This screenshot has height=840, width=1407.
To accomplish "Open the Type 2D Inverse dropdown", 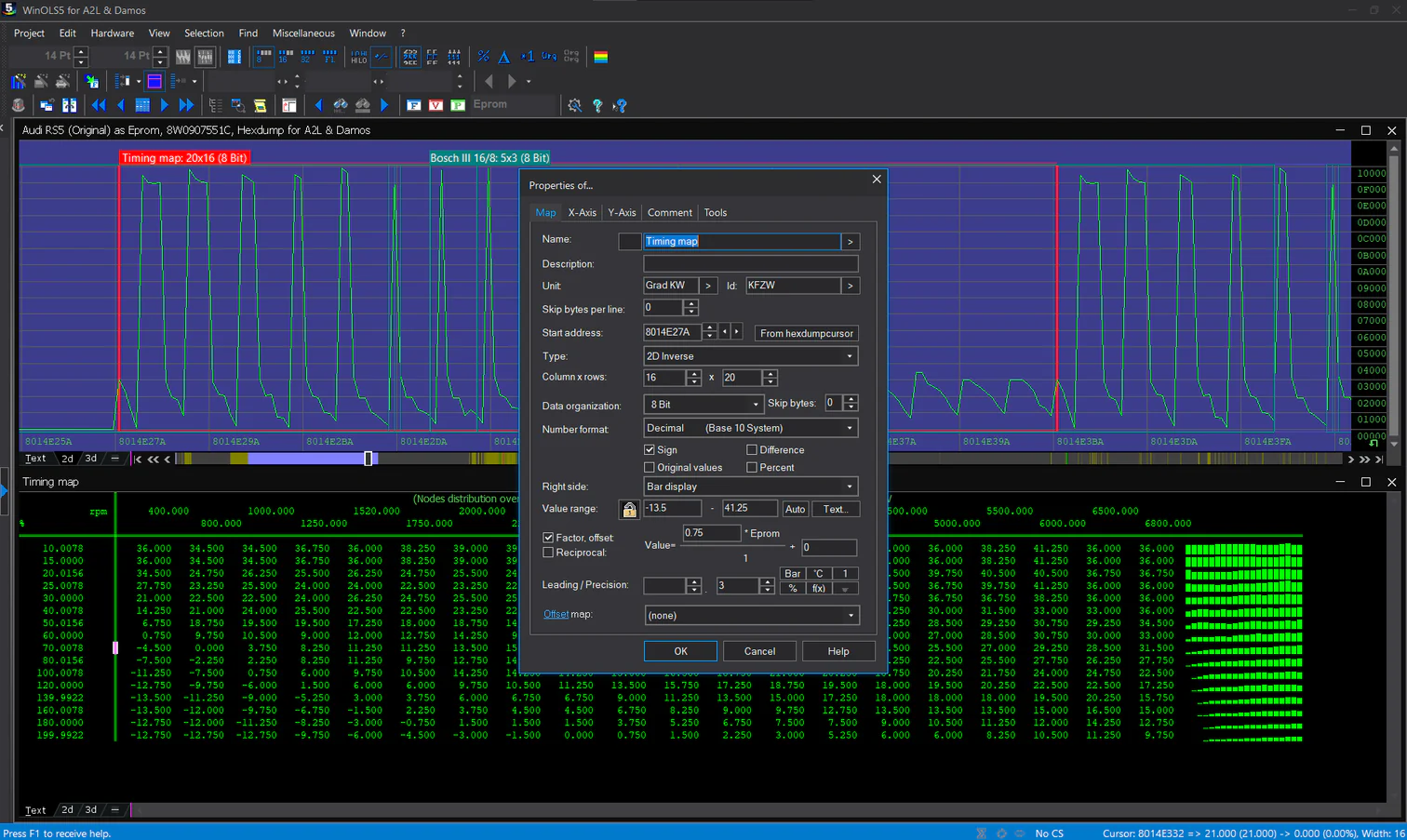I will (x=750, y=356).
